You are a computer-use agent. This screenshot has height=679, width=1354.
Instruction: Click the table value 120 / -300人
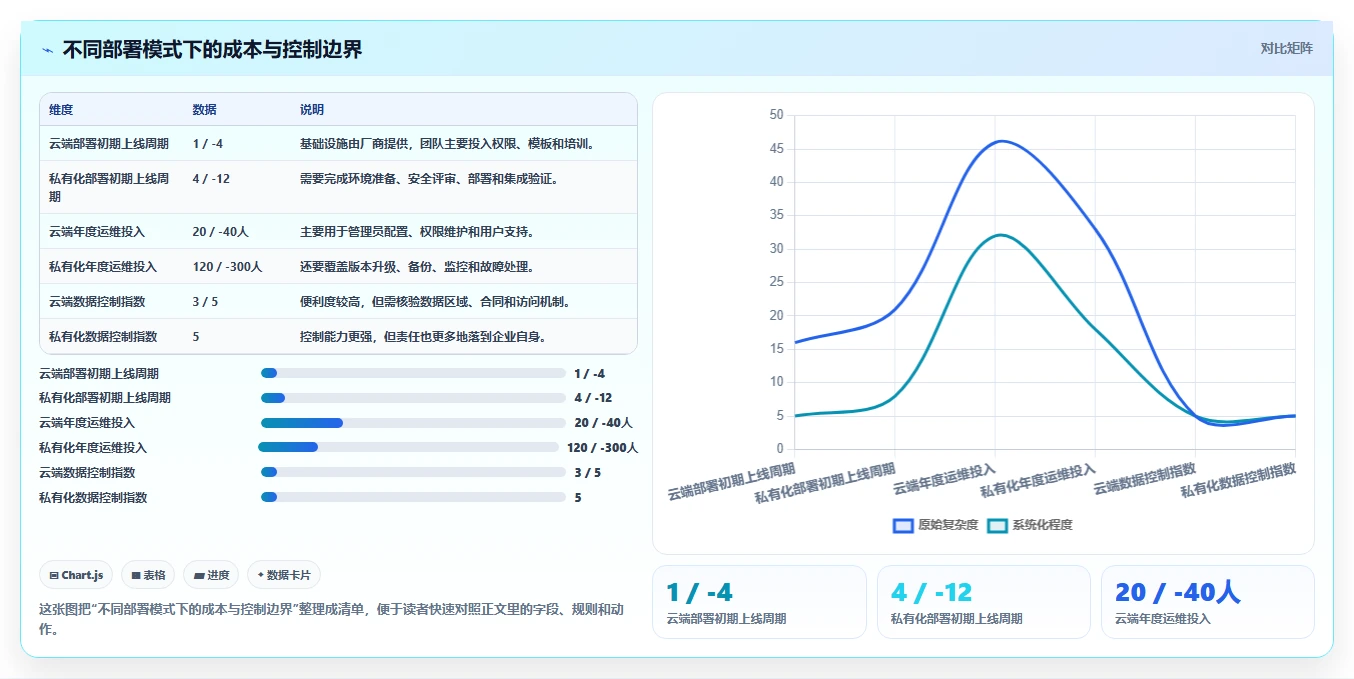(227, 266)
